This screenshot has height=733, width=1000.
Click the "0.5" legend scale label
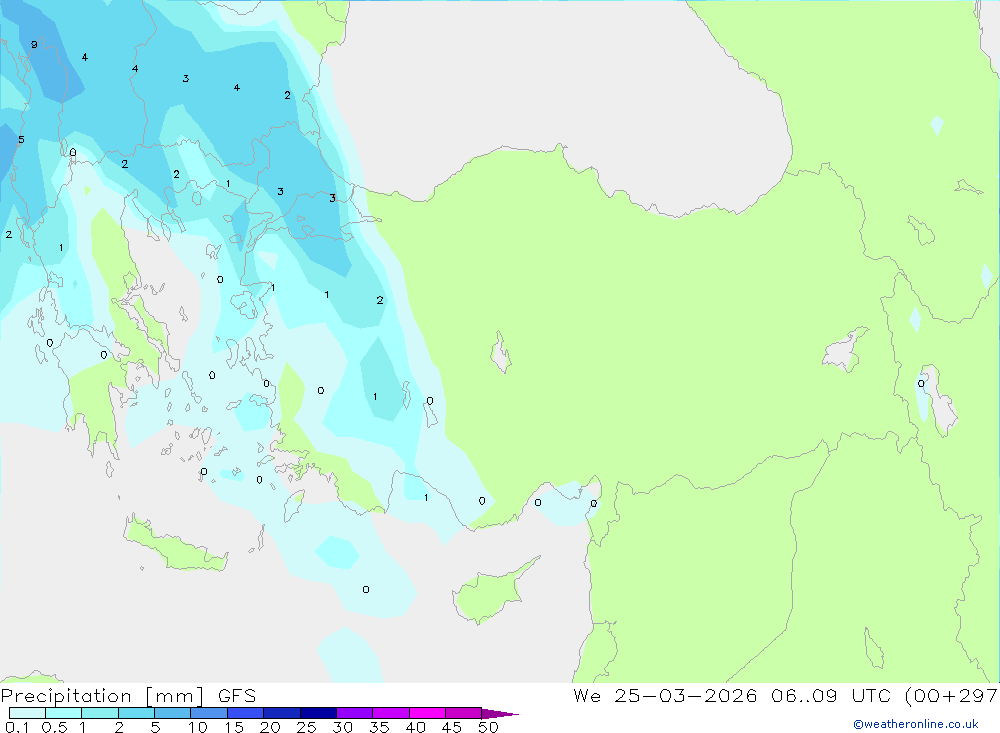(x=54, y=727)
